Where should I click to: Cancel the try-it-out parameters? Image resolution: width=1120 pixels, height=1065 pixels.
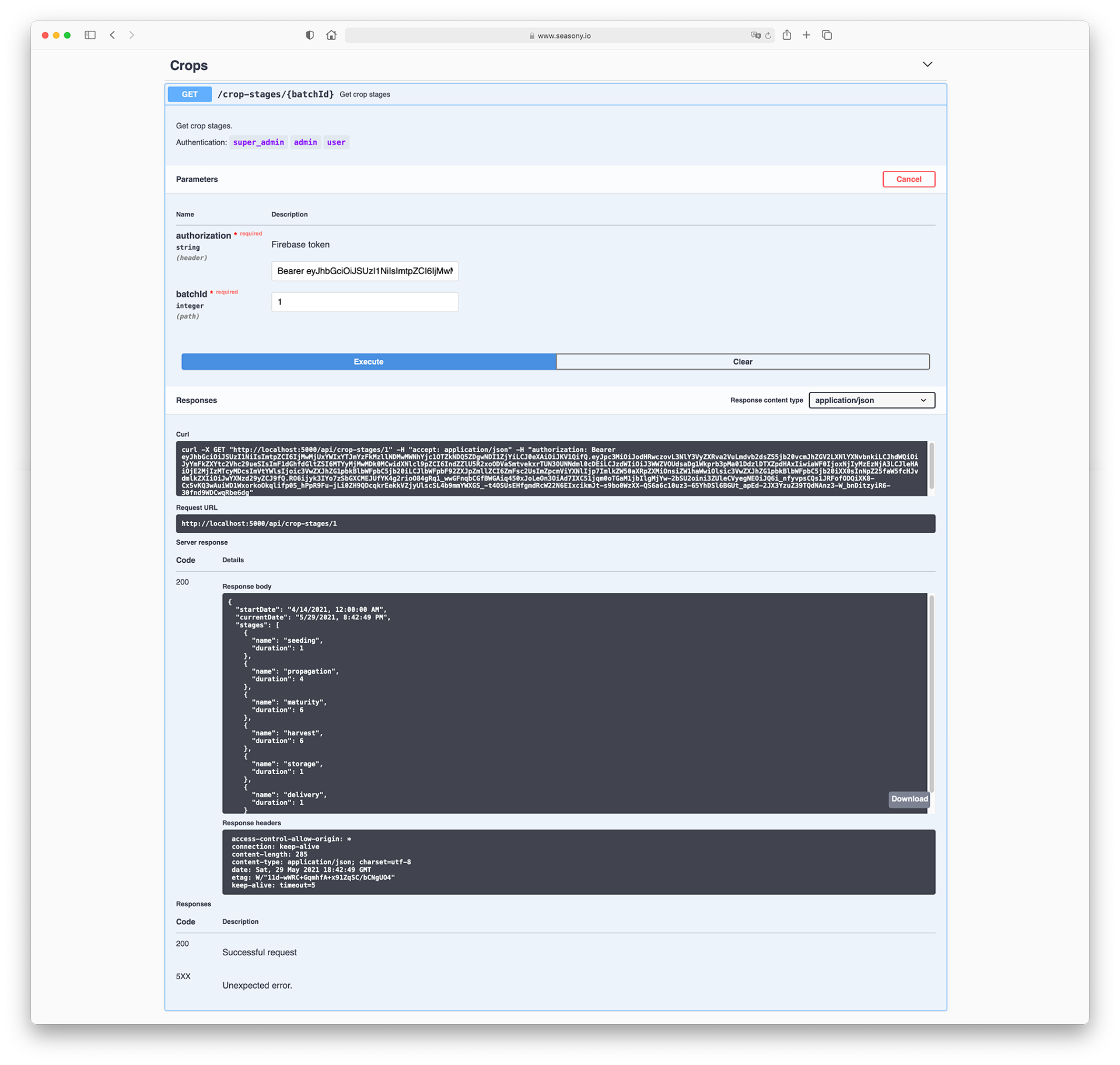tap(908, 179)
